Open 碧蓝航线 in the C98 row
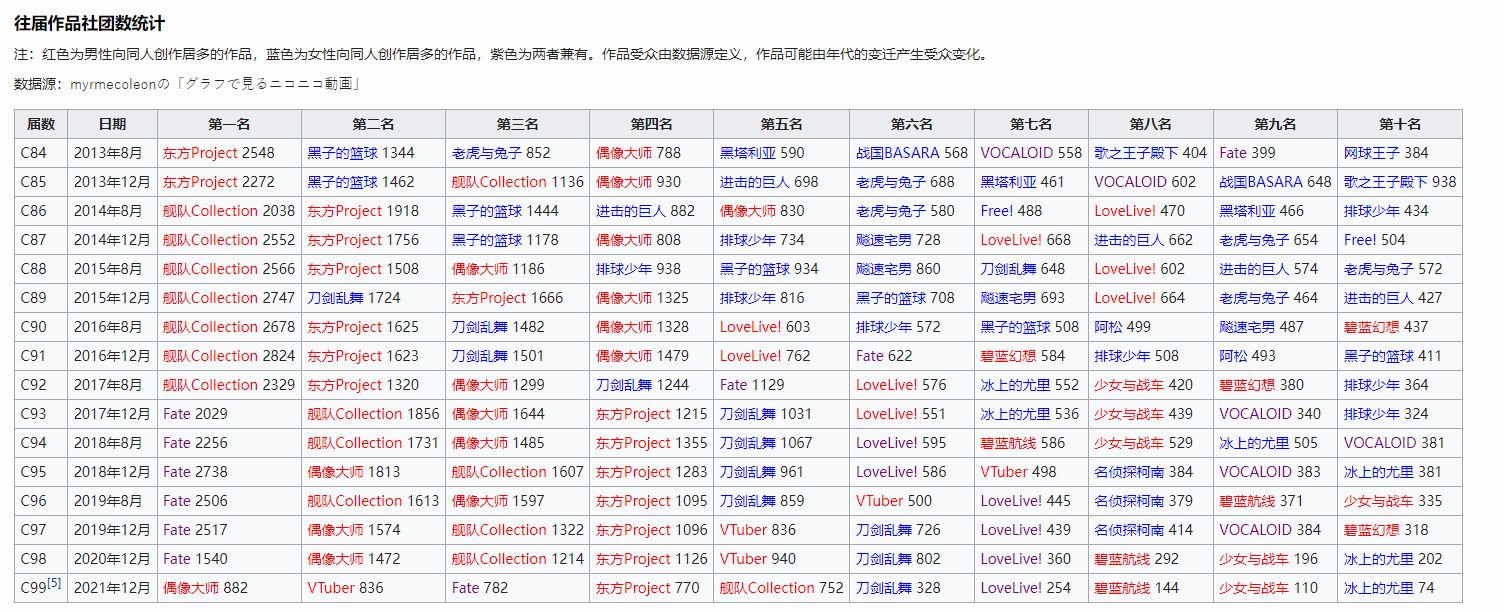 [x=1122, y=559]
